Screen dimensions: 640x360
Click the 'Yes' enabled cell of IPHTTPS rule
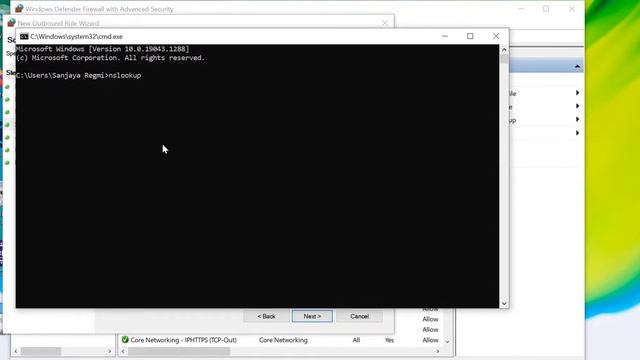click(x=389, y=340)
